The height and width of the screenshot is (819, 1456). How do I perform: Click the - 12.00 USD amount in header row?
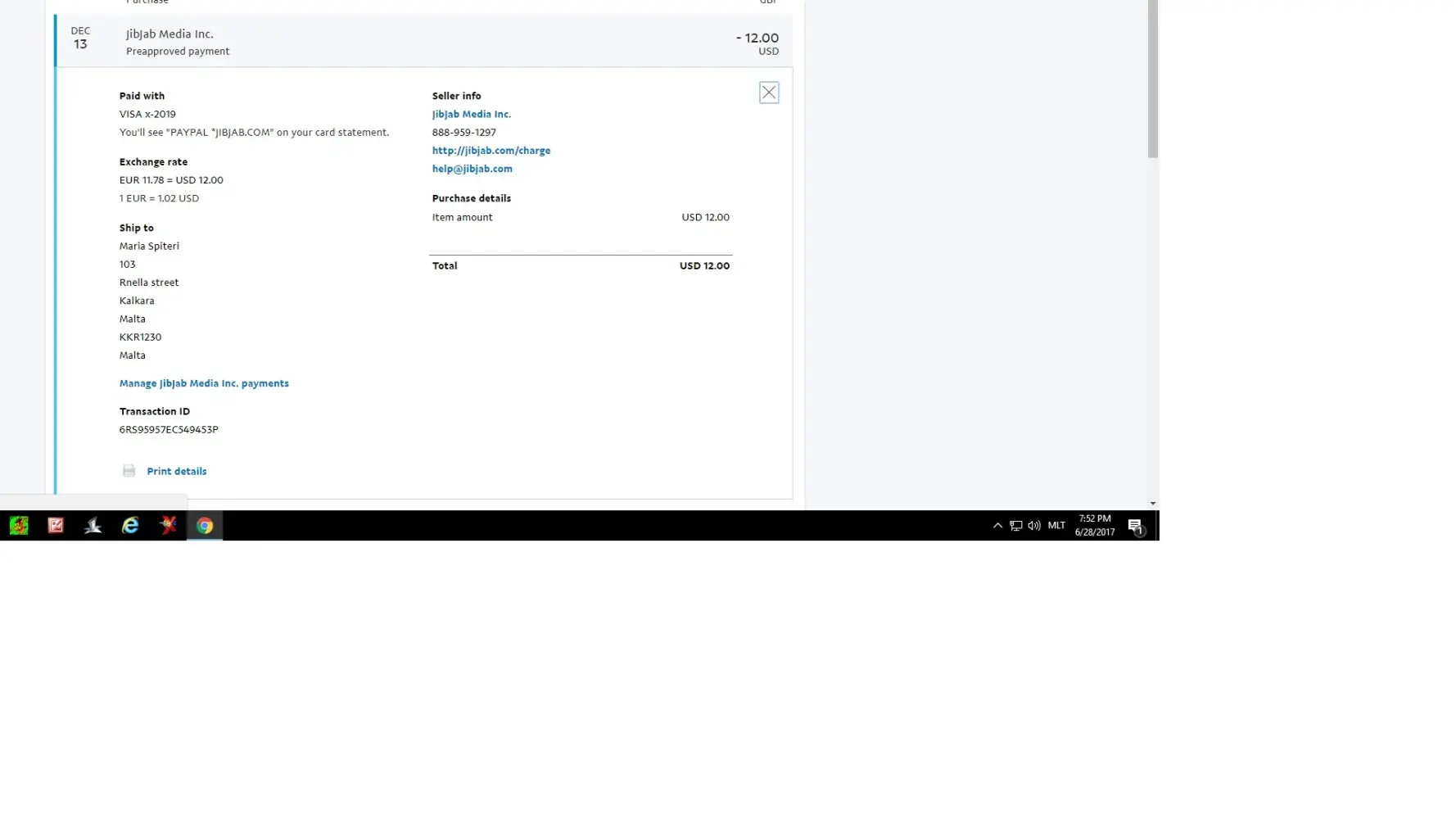click(757, 43)
